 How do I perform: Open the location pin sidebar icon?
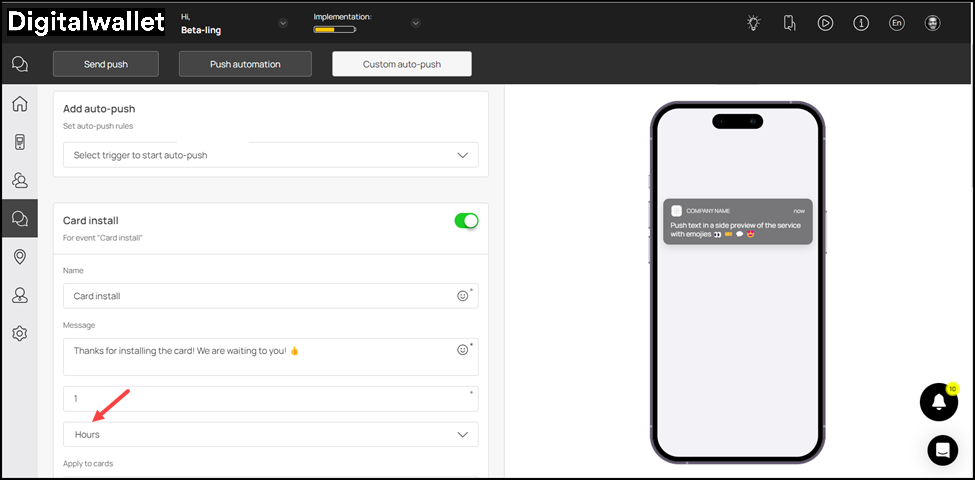(19, 257)
